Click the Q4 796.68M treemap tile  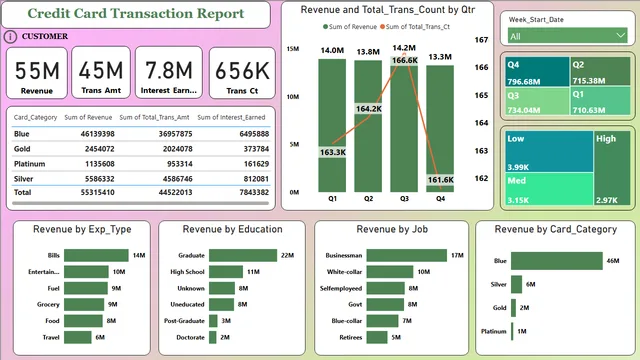coord(537,72)
